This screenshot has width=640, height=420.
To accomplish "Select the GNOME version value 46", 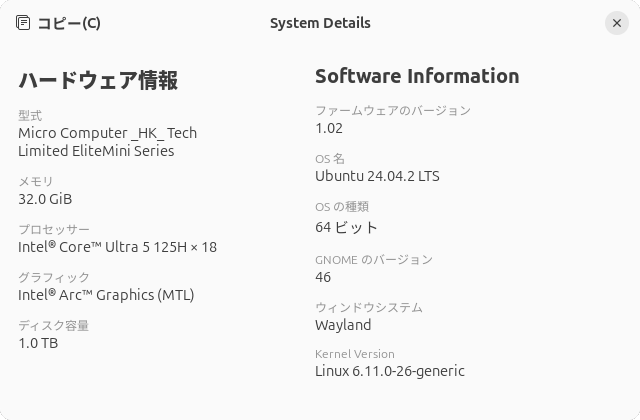I will pos(323,277).
